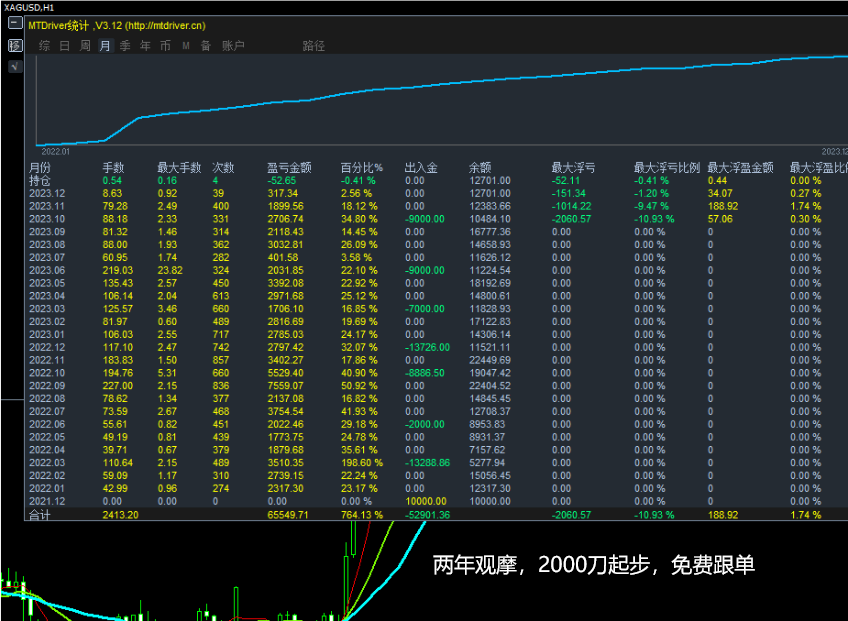Switch to quarterly 季 tab
Image resolution: width=848 pixels, height=621 pixels.
pyautogui.click(x=124, y=45)
